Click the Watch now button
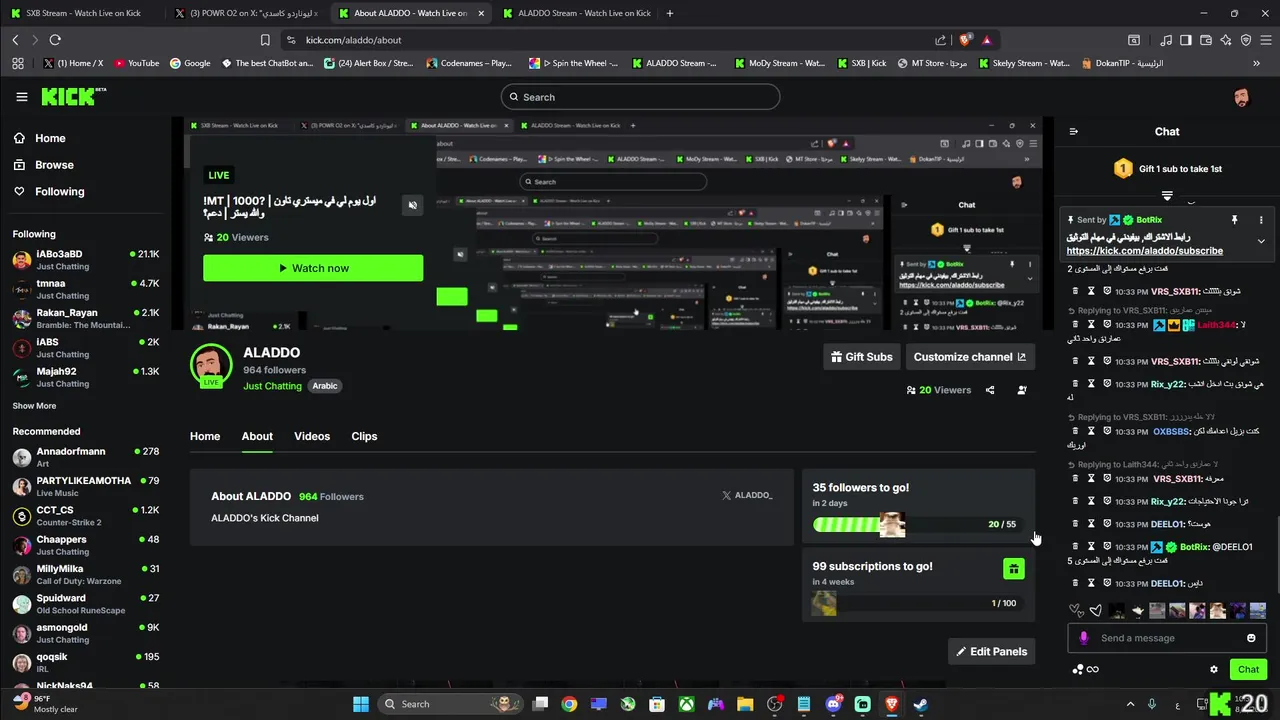Screen dimensions: 1280x720 [313, 268]
